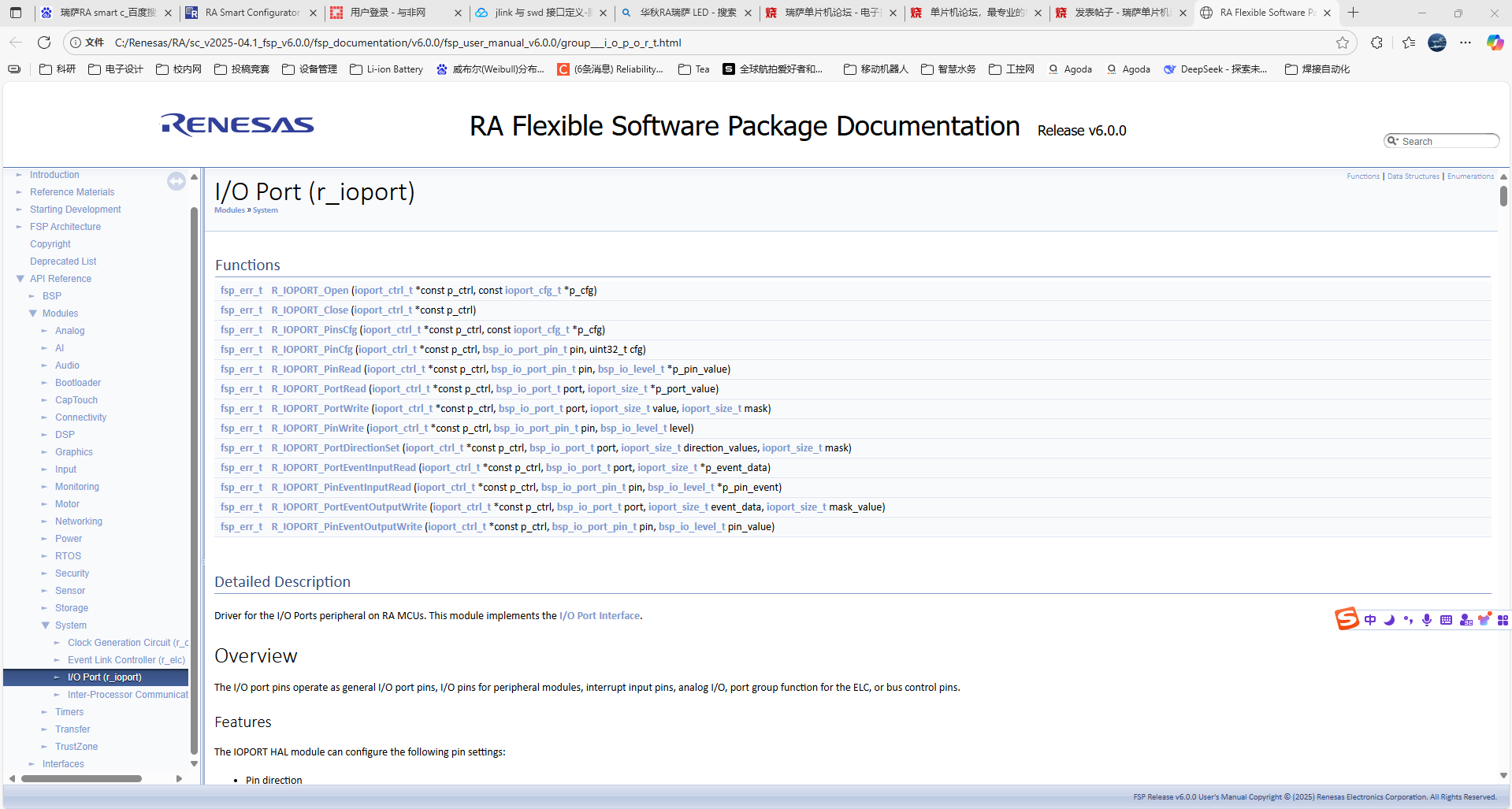Collapse the API Reference tree node
This screenshot has height=809, width=1512.
tap(20, 279)
